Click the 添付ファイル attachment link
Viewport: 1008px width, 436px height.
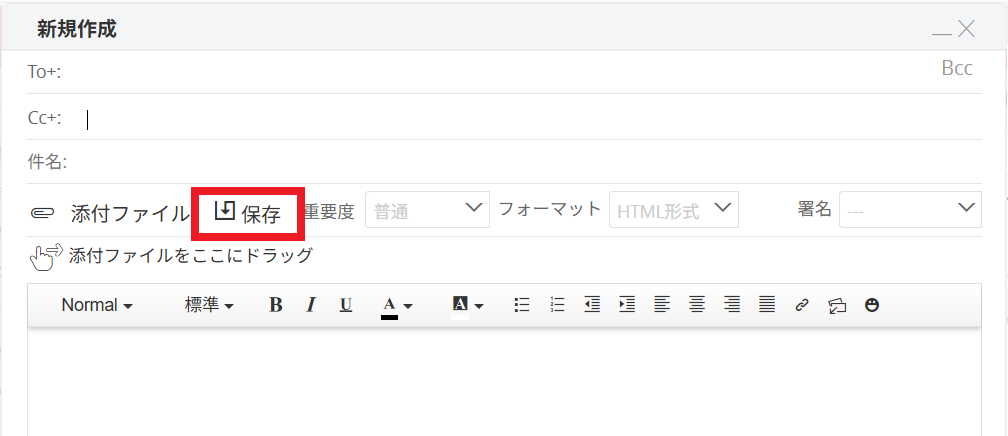[130, 213]
